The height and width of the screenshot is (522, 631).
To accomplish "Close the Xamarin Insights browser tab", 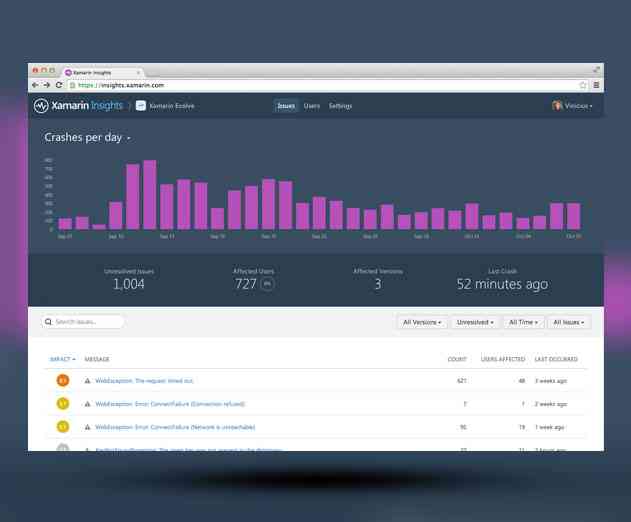I will [x=138, y=72].
